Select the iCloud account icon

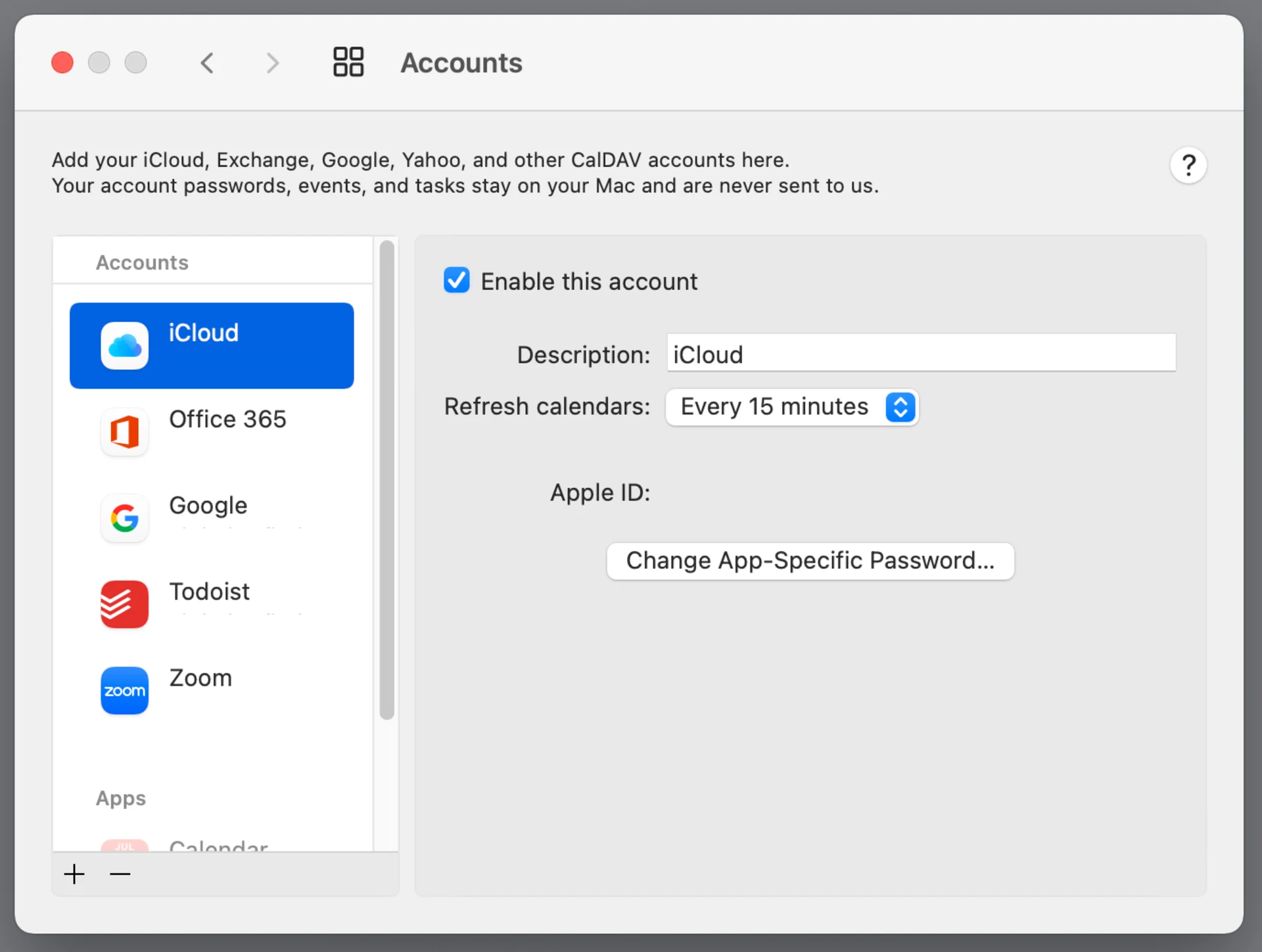point(124,345)
